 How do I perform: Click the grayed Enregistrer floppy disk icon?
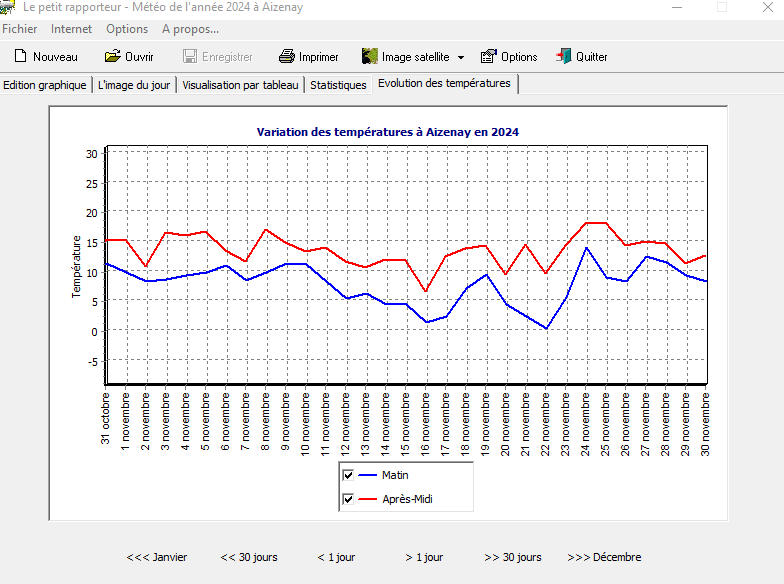(x=190, y=57)
